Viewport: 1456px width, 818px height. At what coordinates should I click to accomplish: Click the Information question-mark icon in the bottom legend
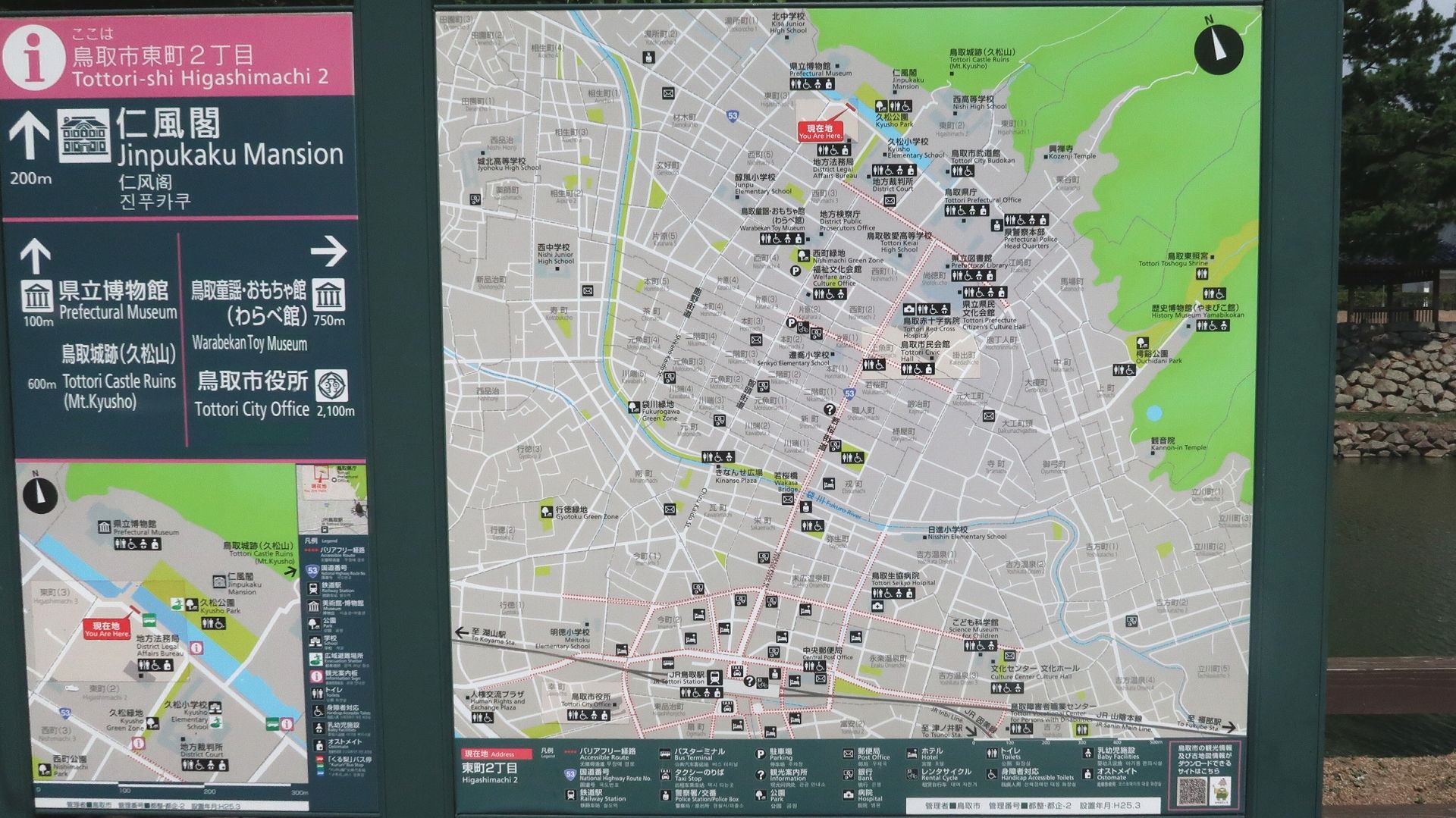coord(760,775)
